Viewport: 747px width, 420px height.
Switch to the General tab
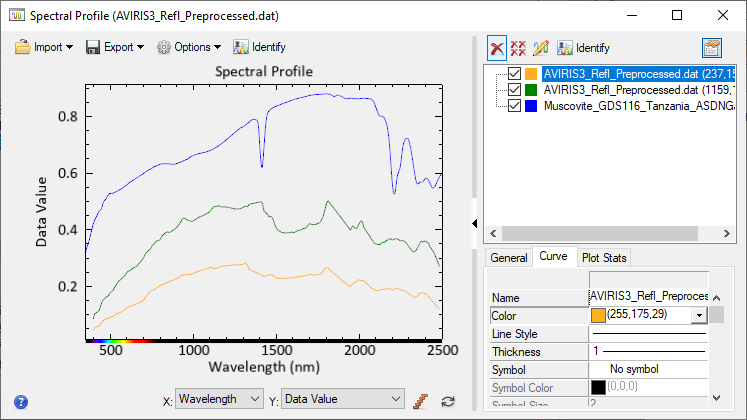(x=508, y=258)
